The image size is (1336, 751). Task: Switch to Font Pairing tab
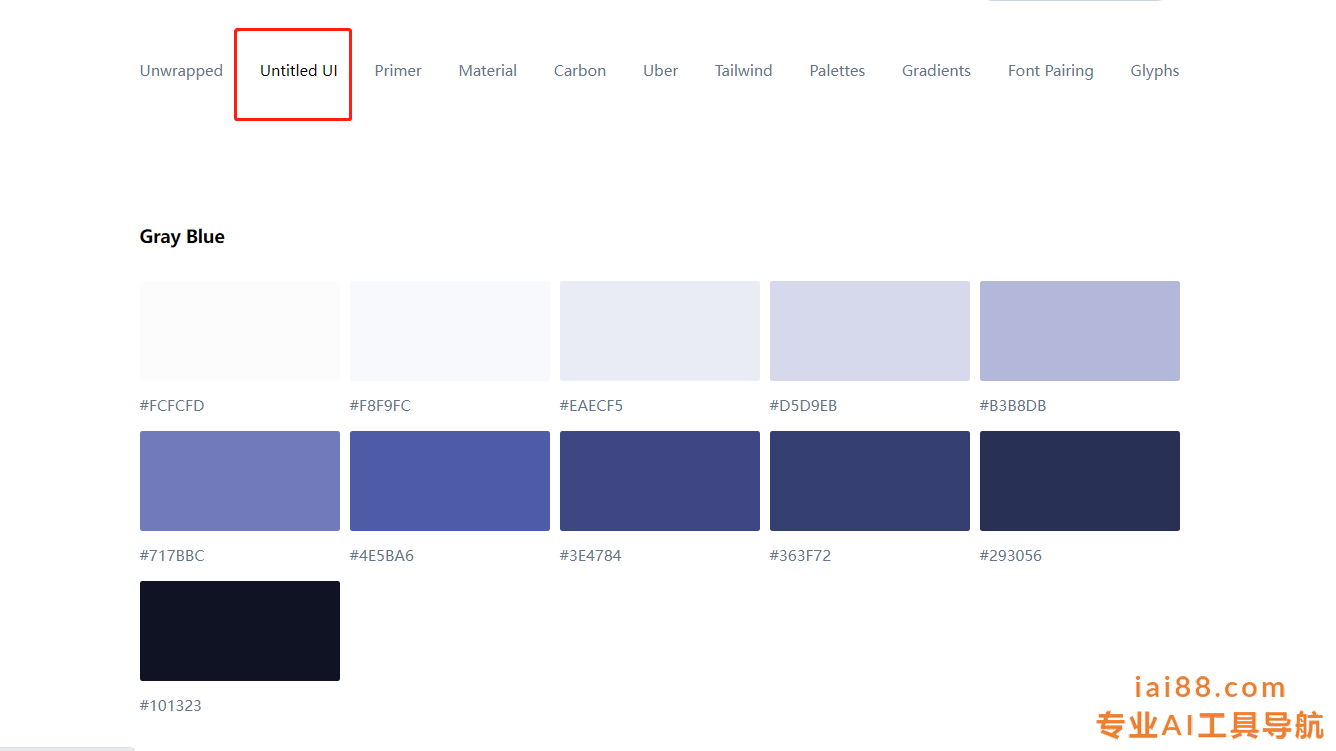1051,71
